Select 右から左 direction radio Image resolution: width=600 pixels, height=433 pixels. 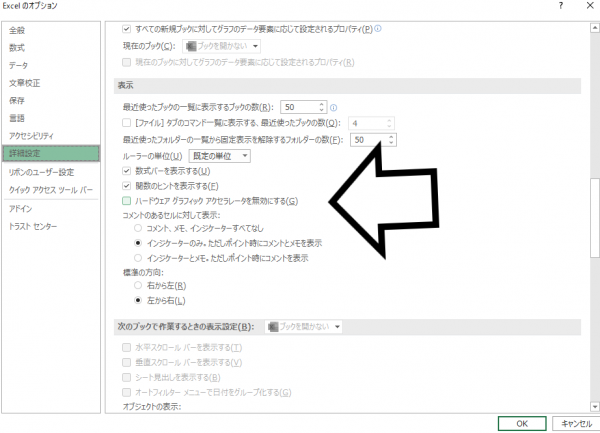click(x=138, y=285)
